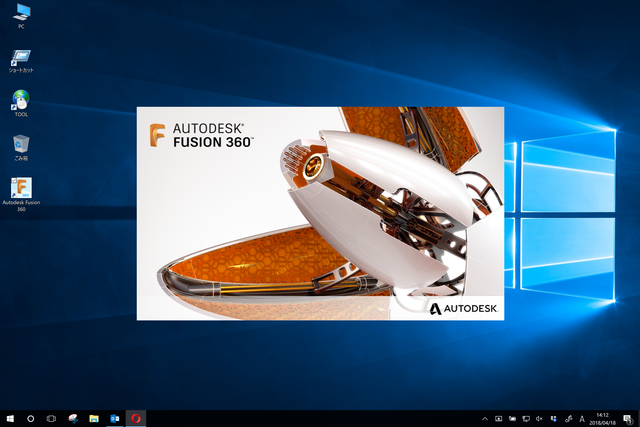
Task: Select the ごみ箱 recycle bin icon
Action: (21, 148)
